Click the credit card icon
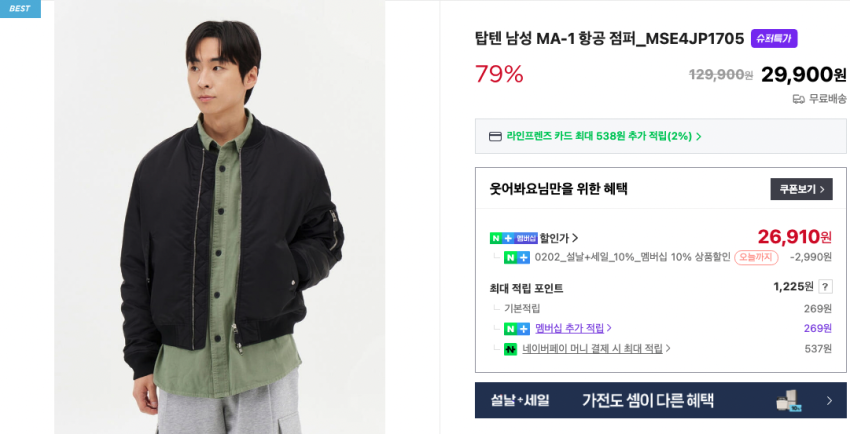The height and width of the screenshot is (434, 850). [x=495, y=136]
